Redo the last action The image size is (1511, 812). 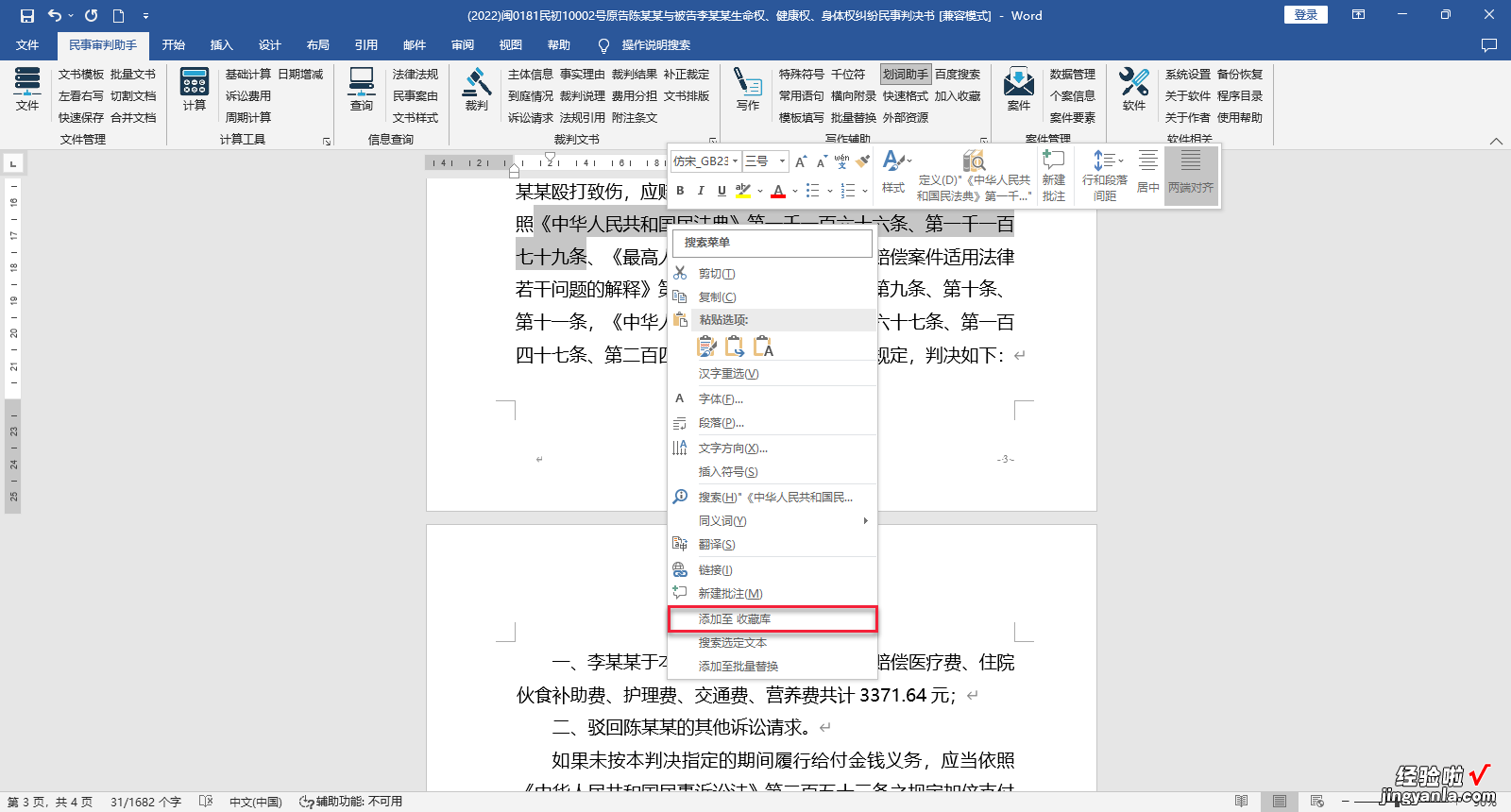(x=91, y=15)
